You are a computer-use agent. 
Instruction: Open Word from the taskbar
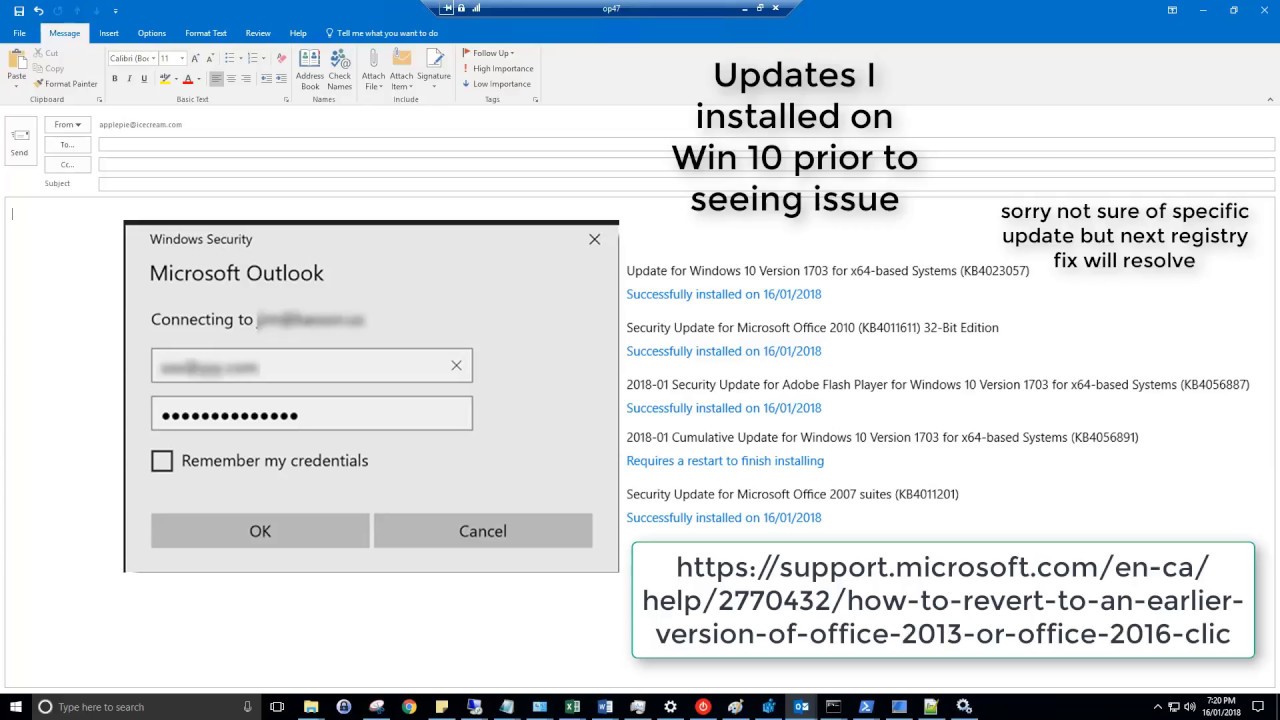[x=605, y=707]
